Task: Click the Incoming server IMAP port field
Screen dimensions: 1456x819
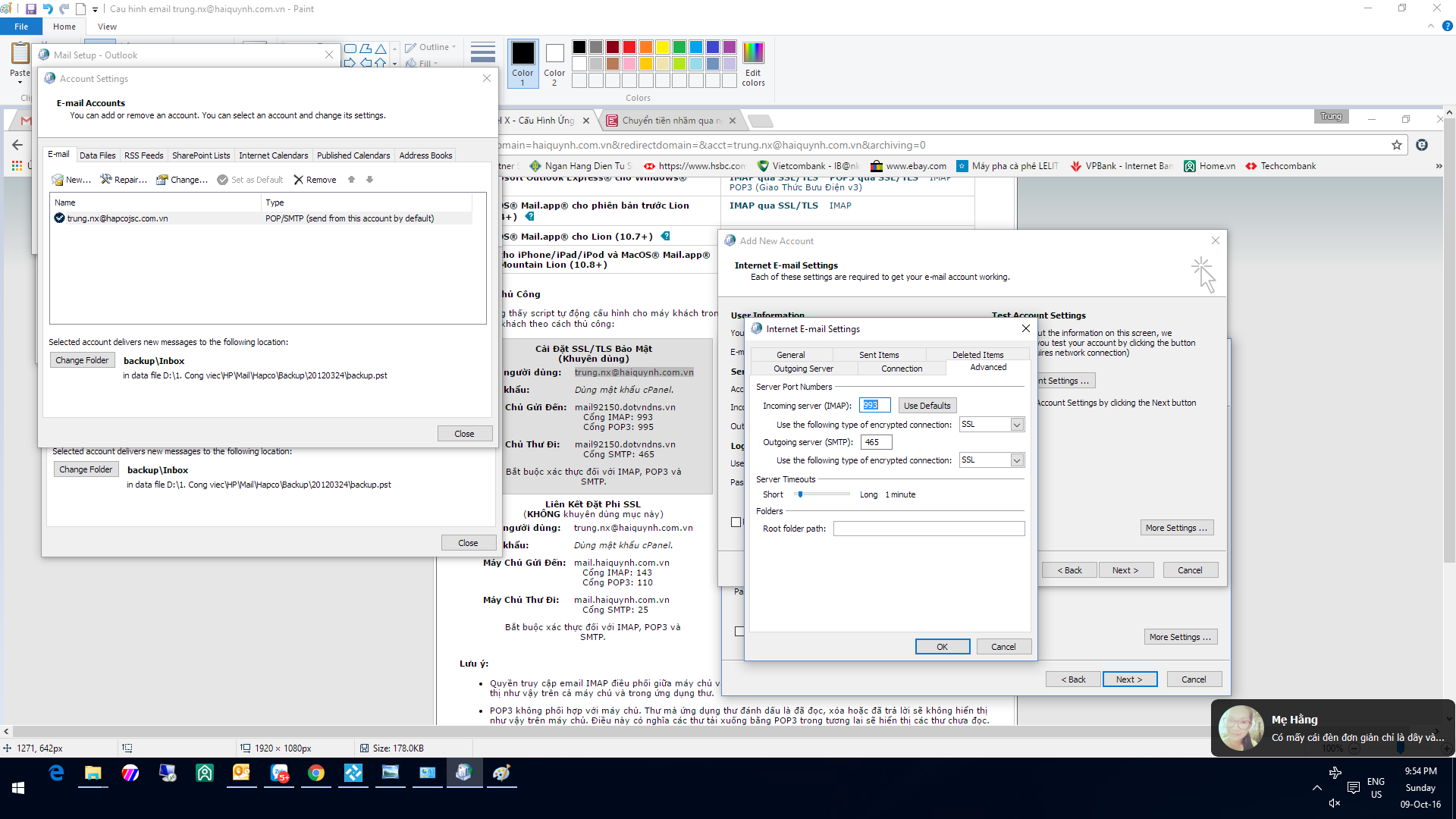Action: click(x=874, y=406)
